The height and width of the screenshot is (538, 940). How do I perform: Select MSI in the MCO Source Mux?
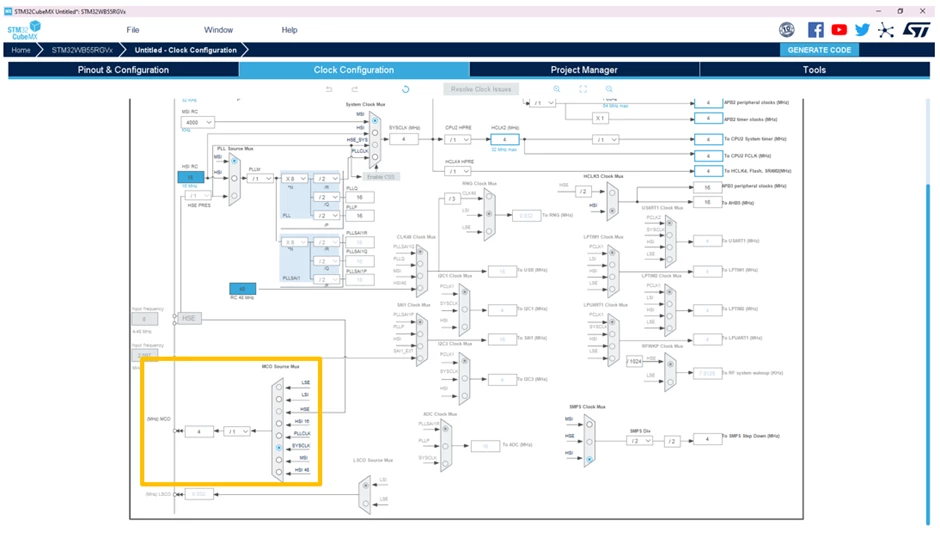pos(279,460)
